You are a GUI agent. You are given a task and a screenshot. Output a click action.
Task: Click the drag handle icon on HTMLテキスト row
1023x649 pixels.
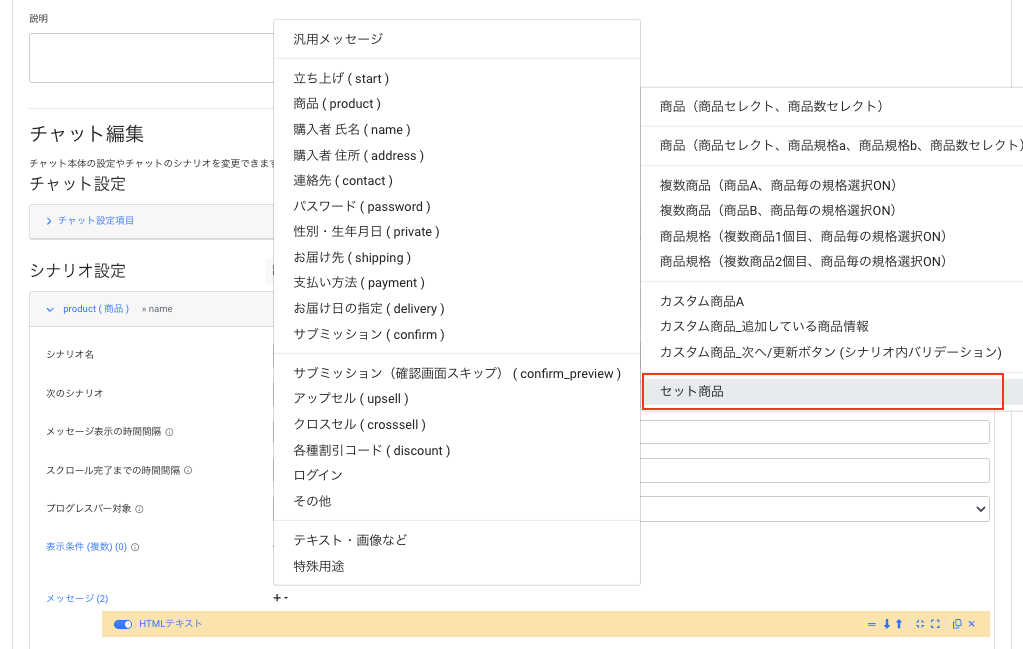(x=872, y=624)
